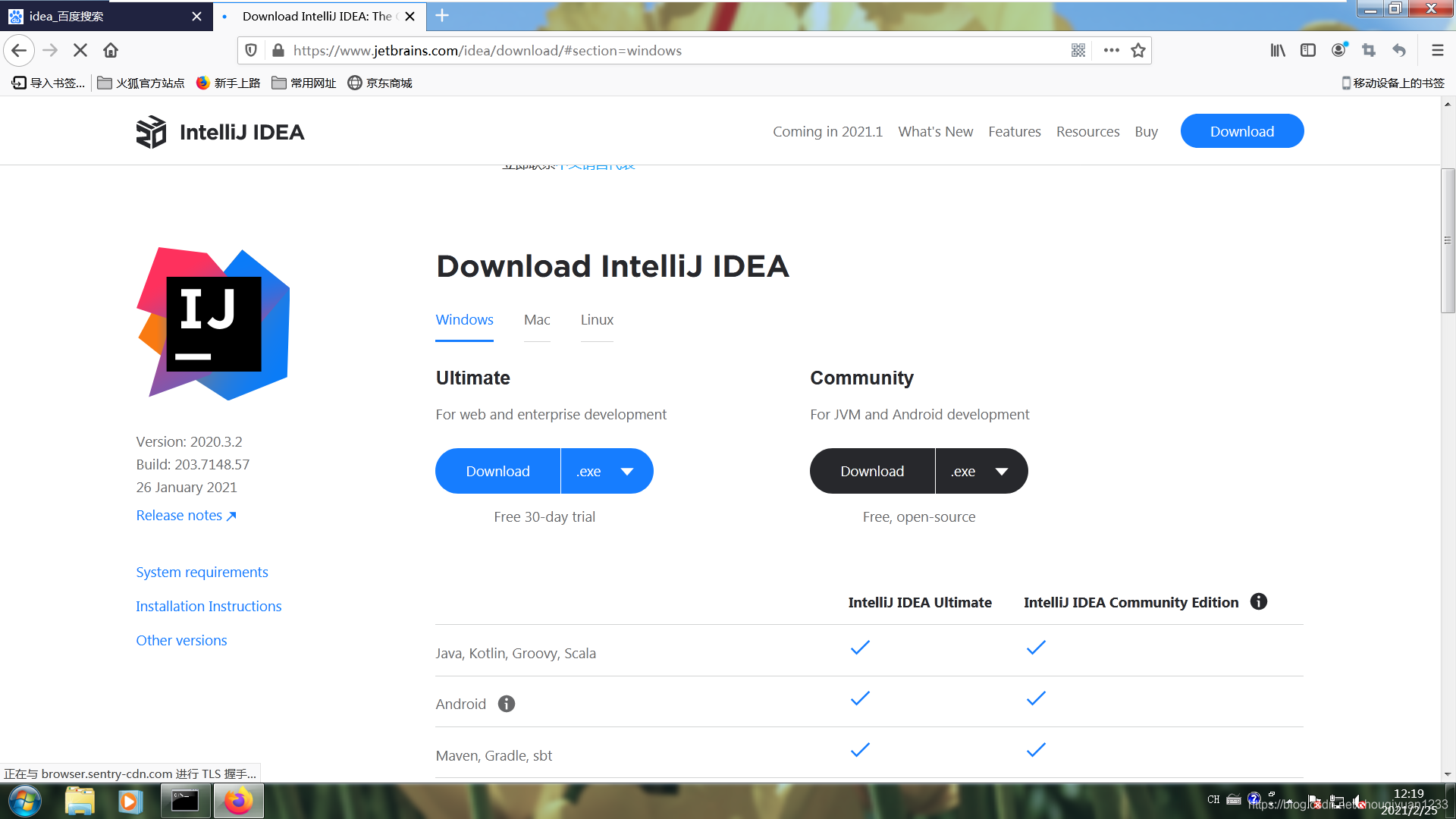This screenshot has height=819, width=1456.
Task: Click the 'Java, Kotlin, Groovy, Scala' row text
Action: tap(516, 653)
